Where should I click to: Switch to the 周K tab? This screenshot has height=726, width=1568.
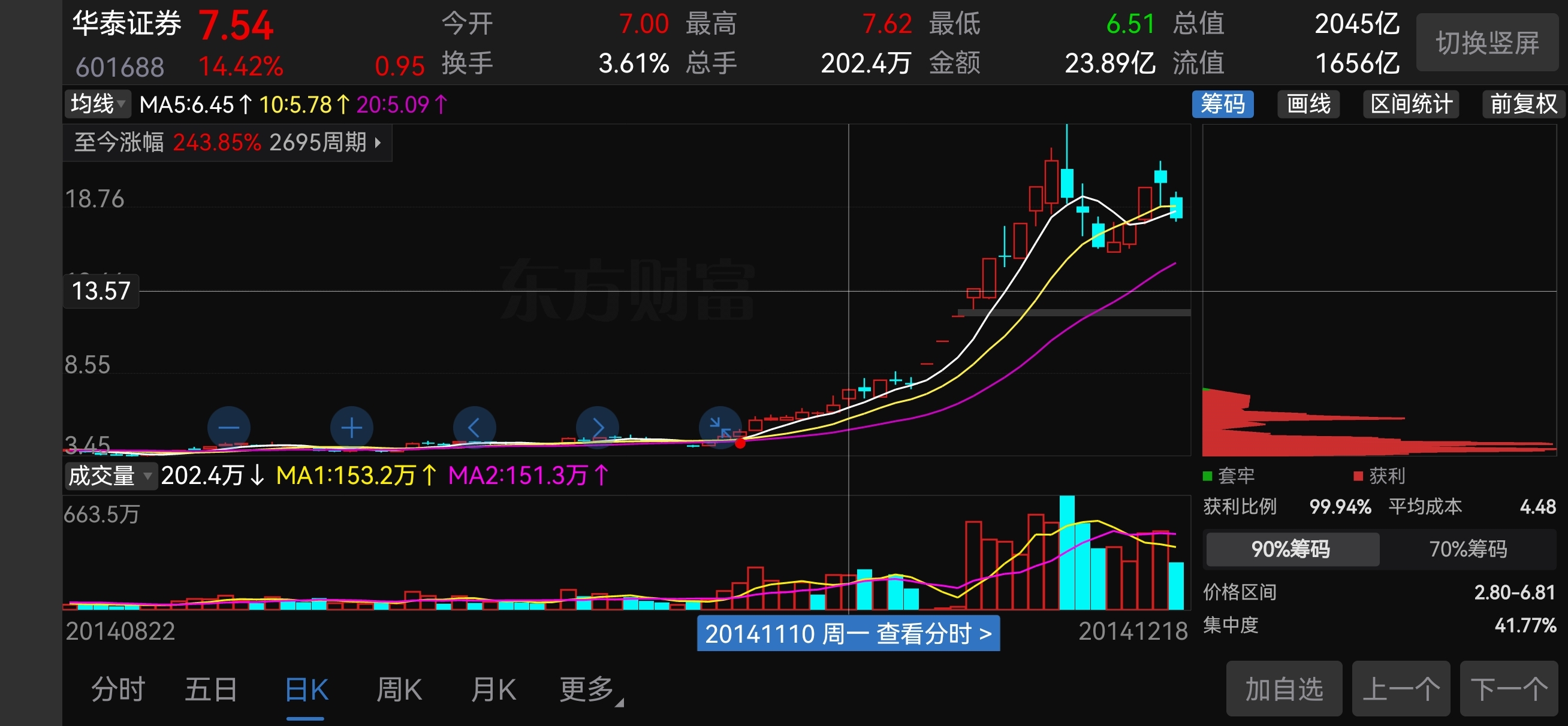pos(399,690)
